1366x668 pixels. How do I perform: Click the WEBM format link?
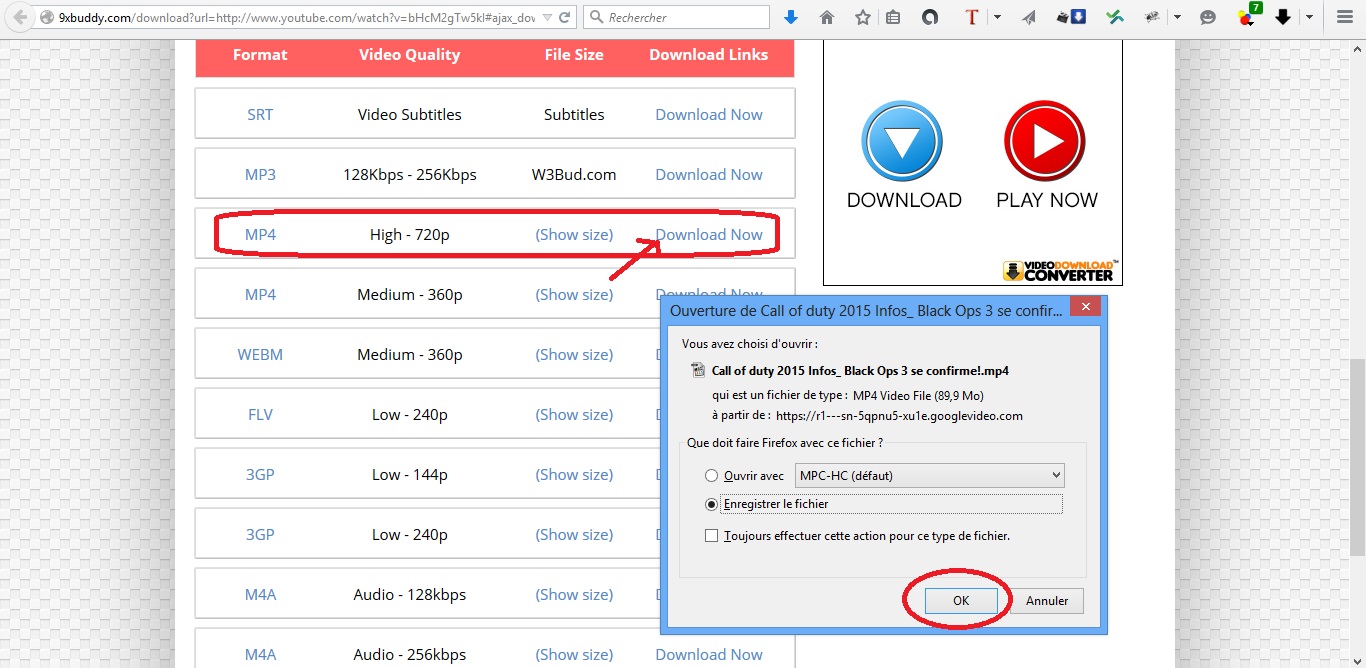coord(260,354)
